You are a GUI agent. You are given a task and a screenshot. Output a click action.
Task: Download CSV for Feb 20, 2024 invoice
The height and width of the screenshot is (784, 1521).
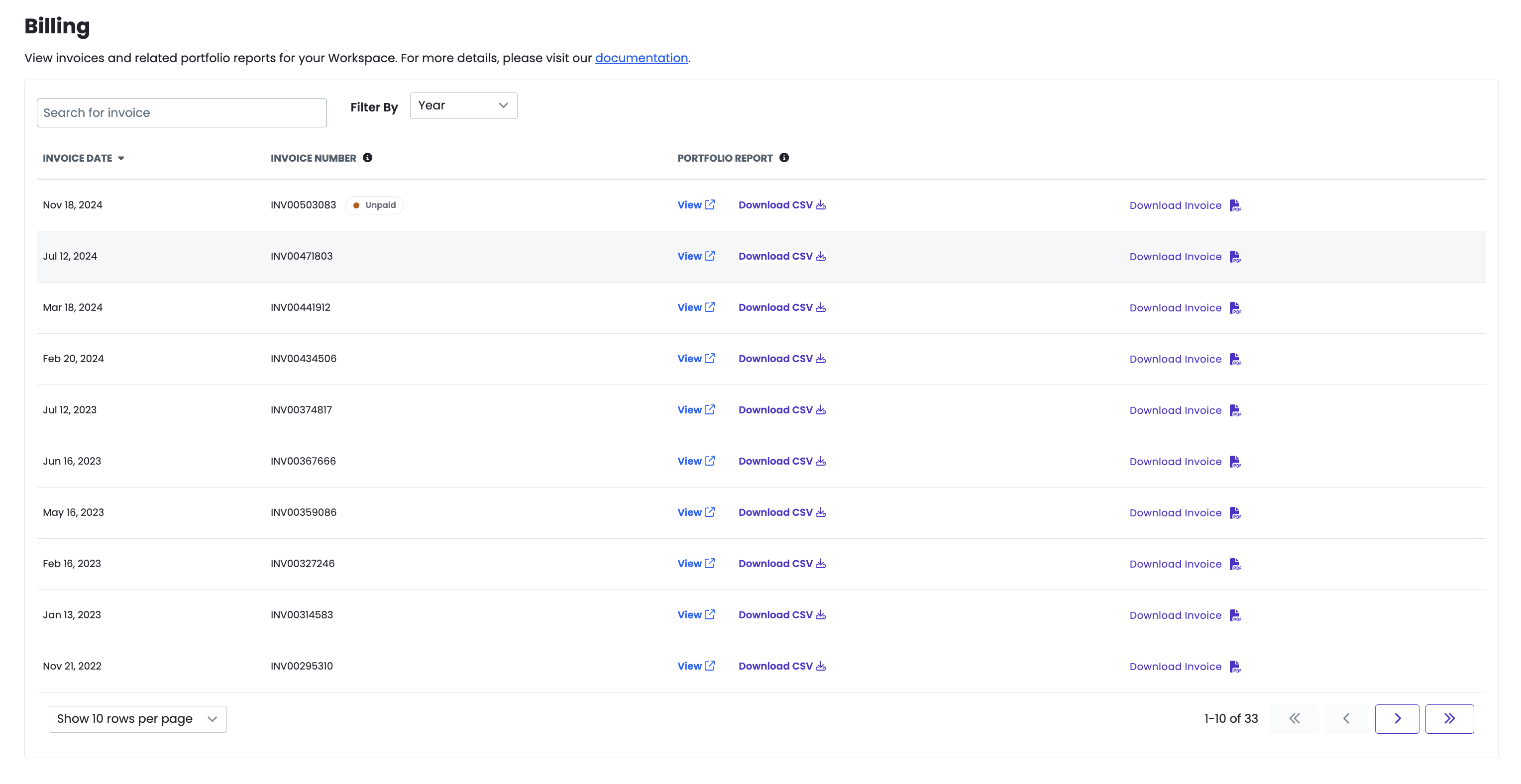pyautogui.click(x=775, y=358)
